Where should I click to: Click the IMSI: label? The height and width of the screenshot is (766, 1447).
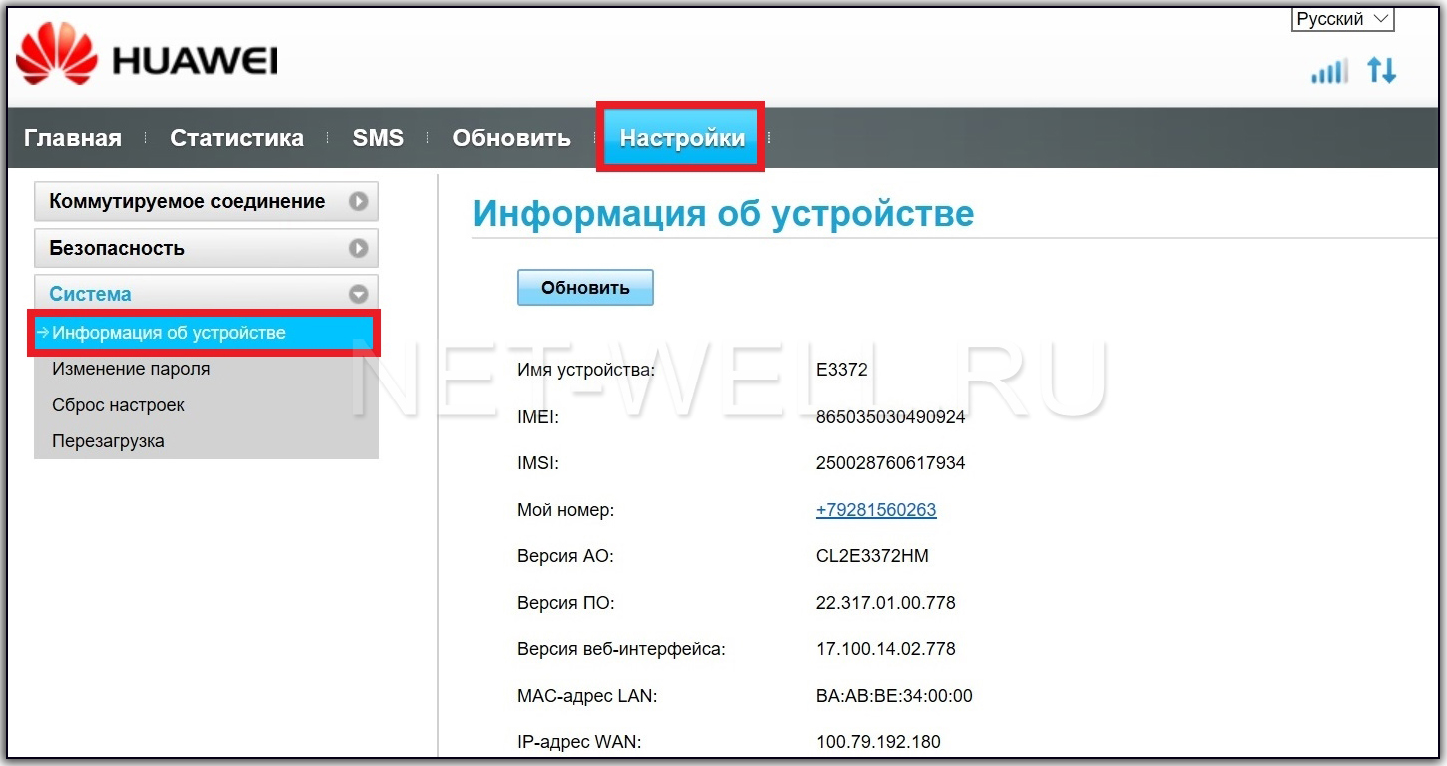(538, 463)
